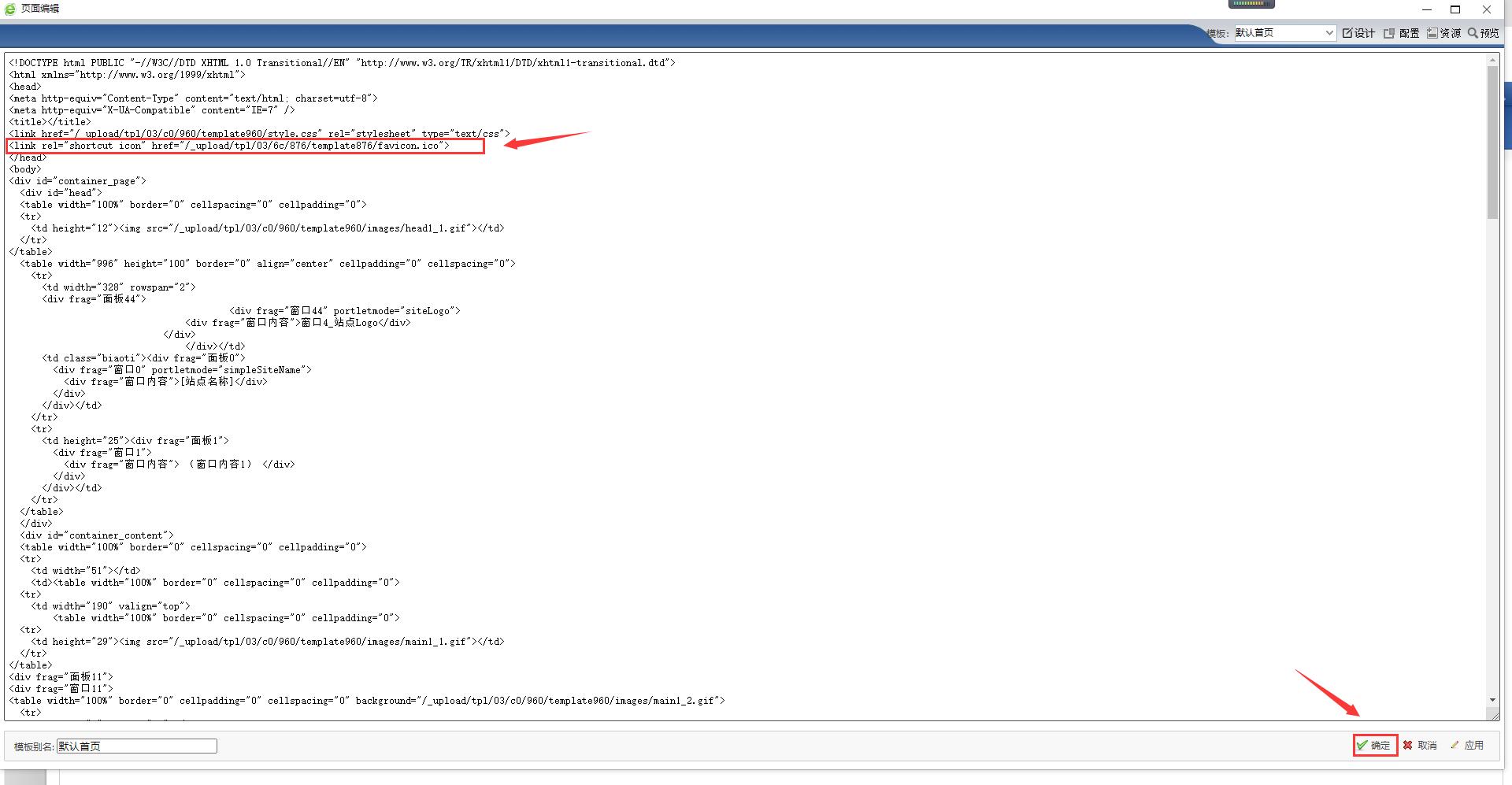This screenshot has width=1512, height=785.
Task: Click the code editor scrollbar up arrow
Action: pos(1492,60)
